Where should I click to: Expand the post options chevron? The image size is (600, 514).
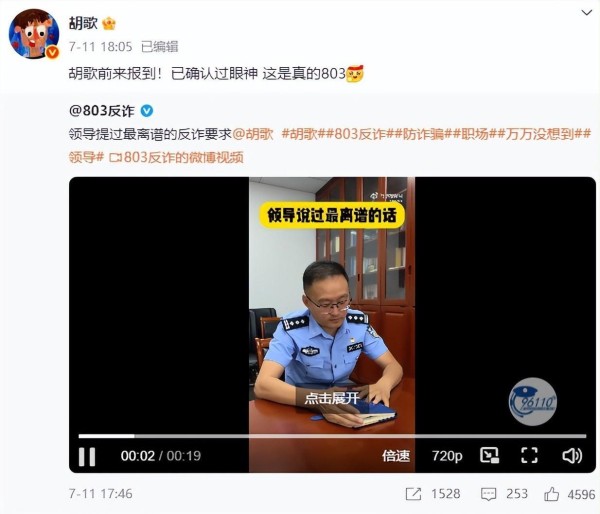[x=587, y=13]
